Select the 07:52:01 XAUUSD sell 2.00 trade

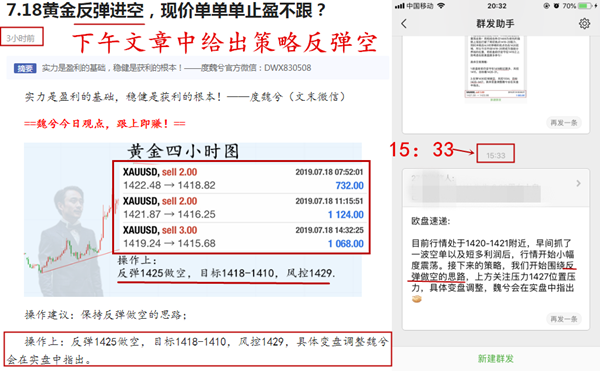tap(243, 179)
